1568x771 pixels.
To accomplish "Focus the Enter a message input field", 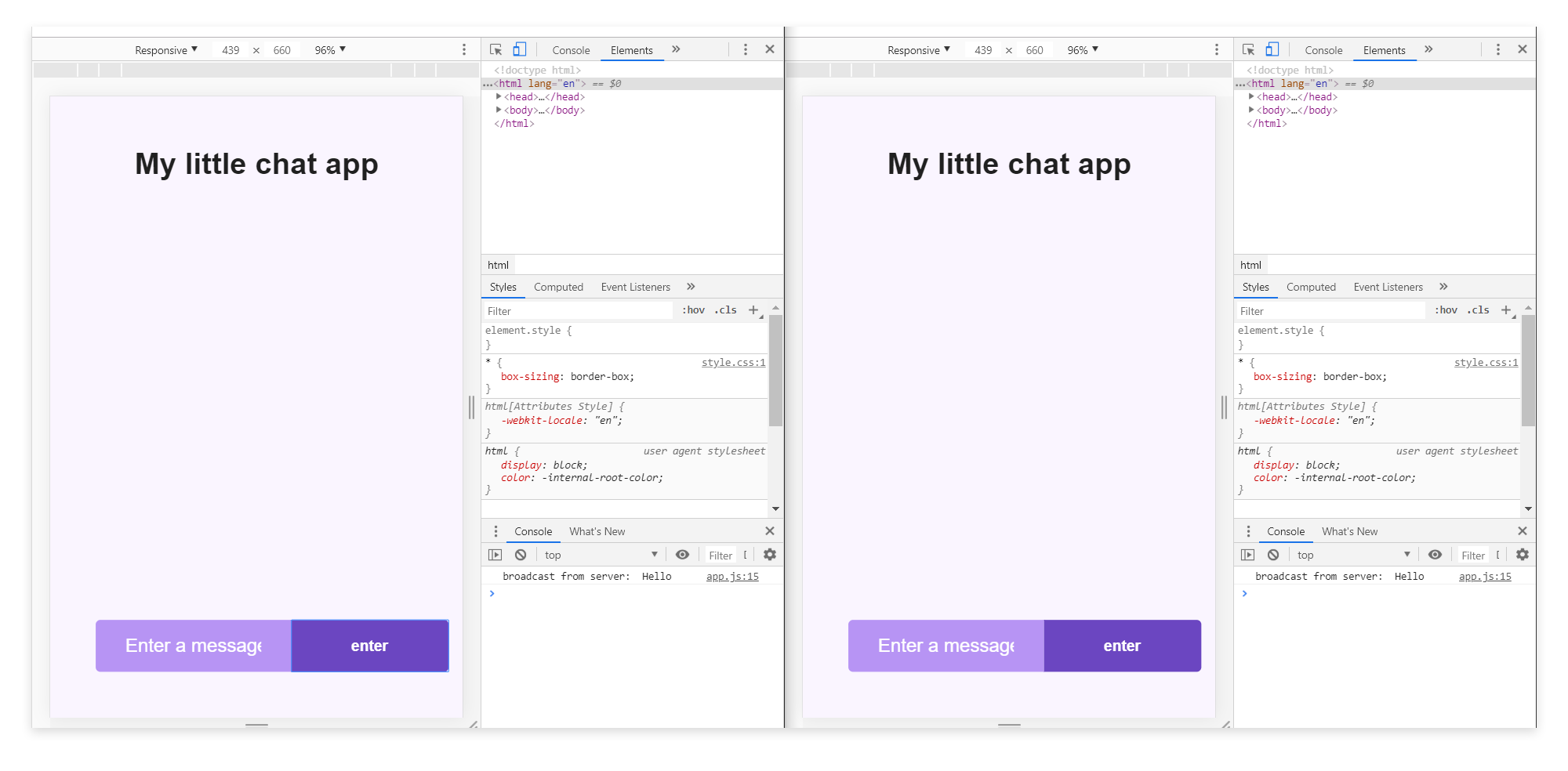I will [x=193, y=645].
